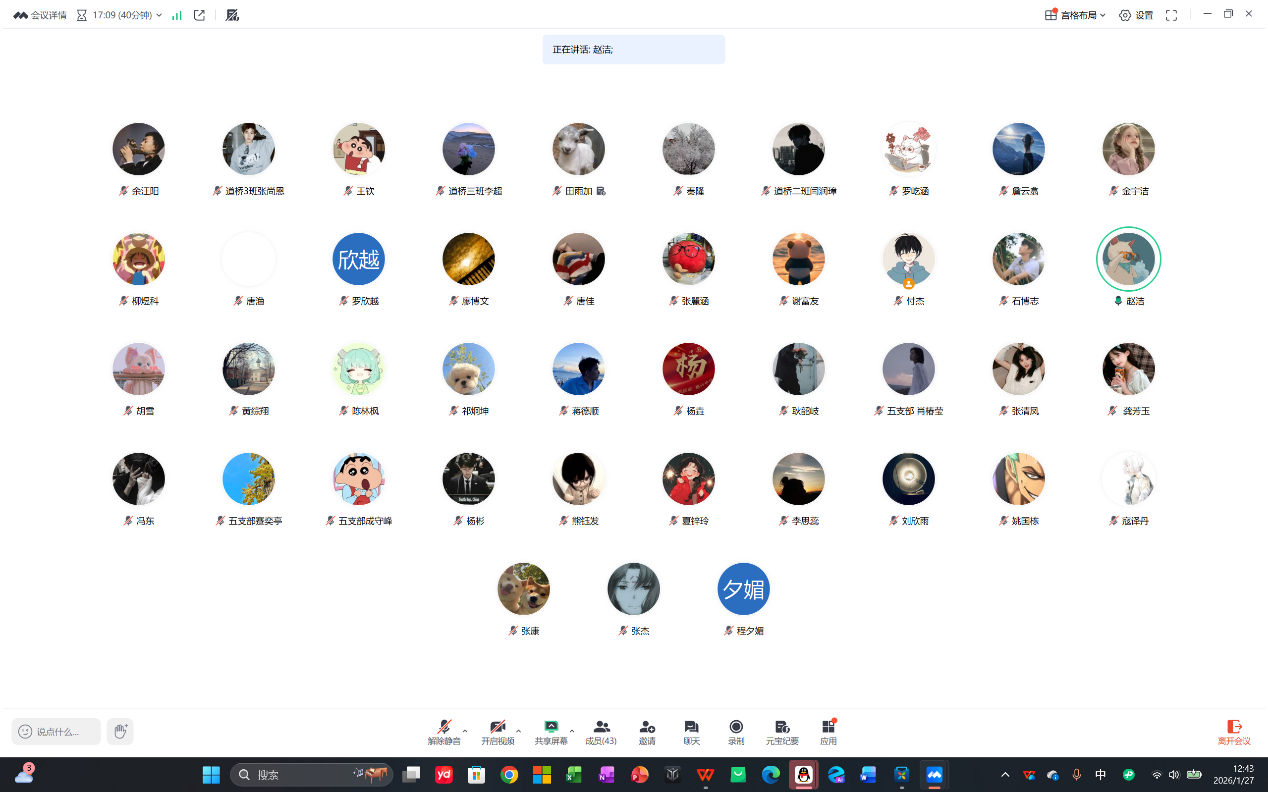This screenshot has height=792, width=1268.
Task: Start recording with the 录制 icon
Action: [736, 731]
